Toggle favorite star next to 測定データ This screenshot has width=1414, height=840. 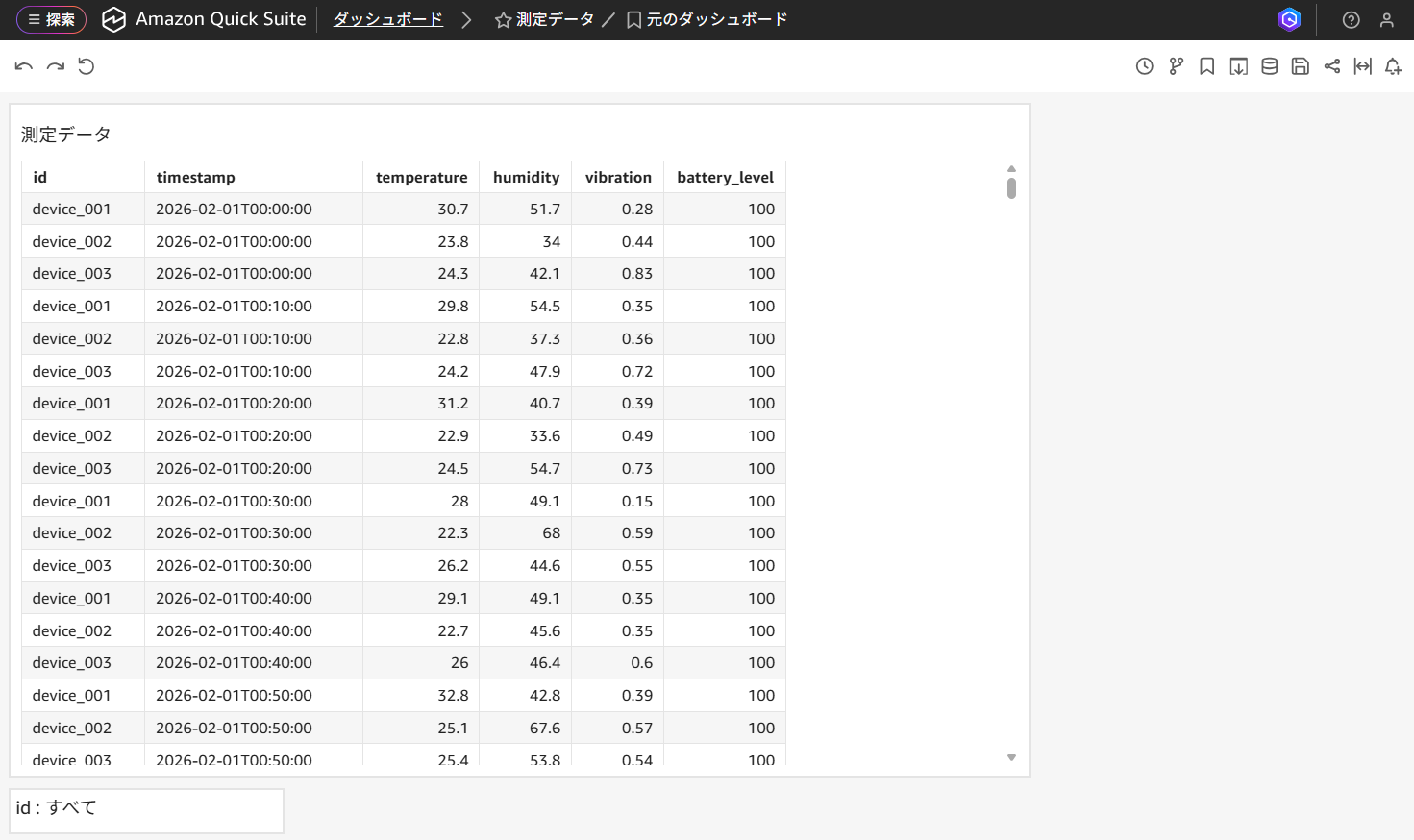click(x=503, y=20)
